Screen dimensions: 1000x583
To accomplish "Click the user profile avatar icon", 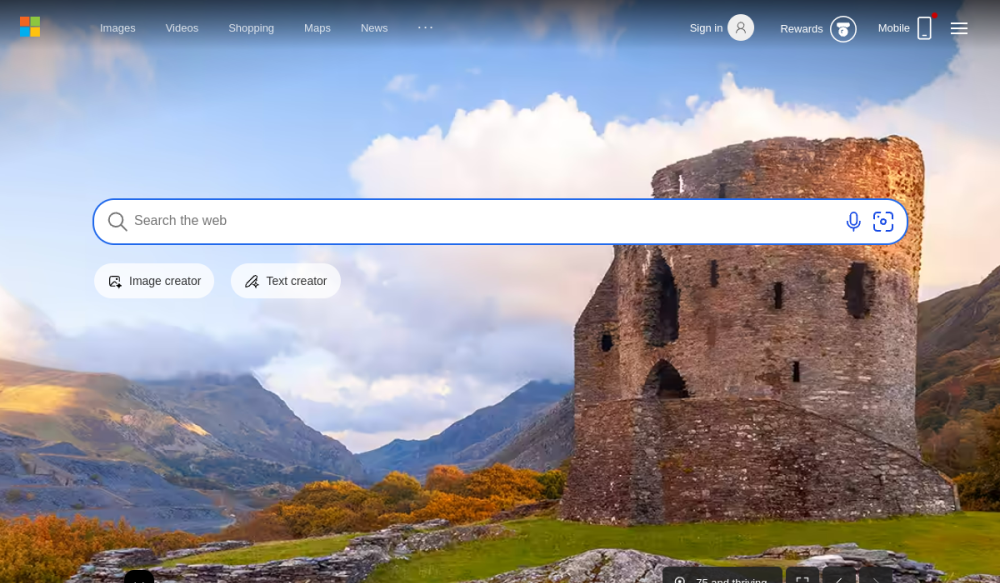I will tap(740, 27).
